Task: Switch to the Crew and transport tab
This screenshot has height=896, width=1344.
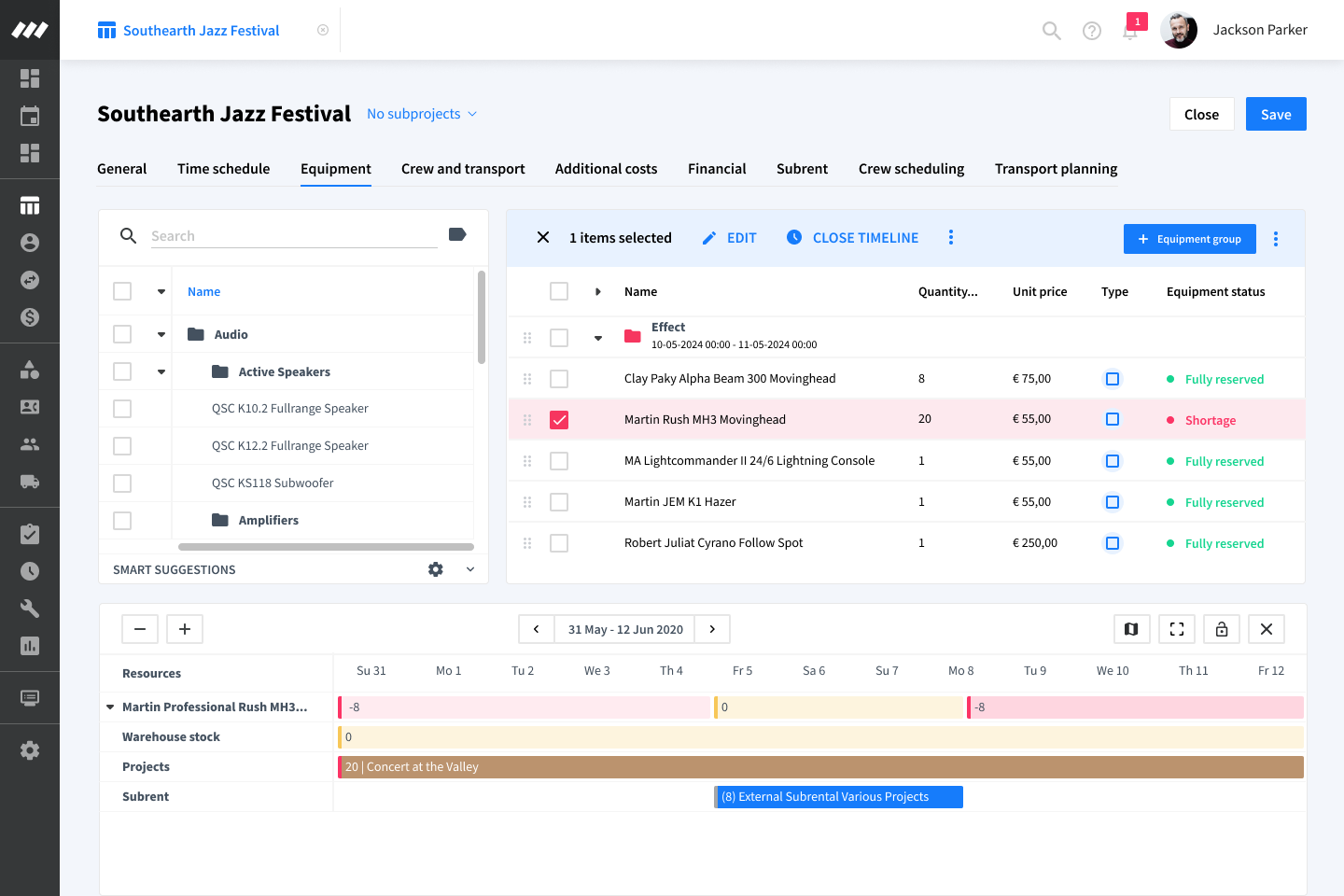Action: point(463,169)
